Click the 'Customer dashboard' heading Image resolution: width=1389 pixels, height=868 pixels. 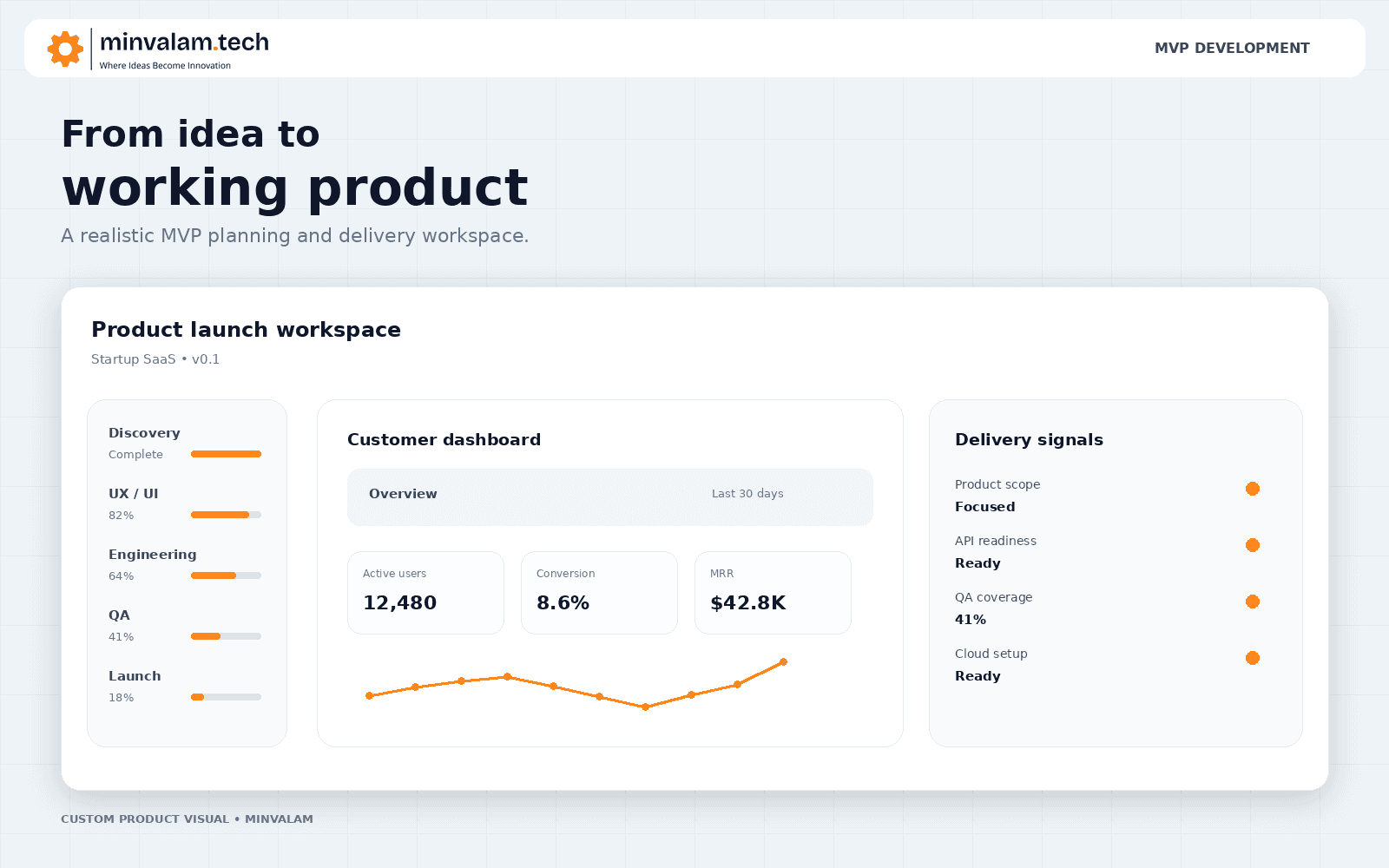click(444, 440)
